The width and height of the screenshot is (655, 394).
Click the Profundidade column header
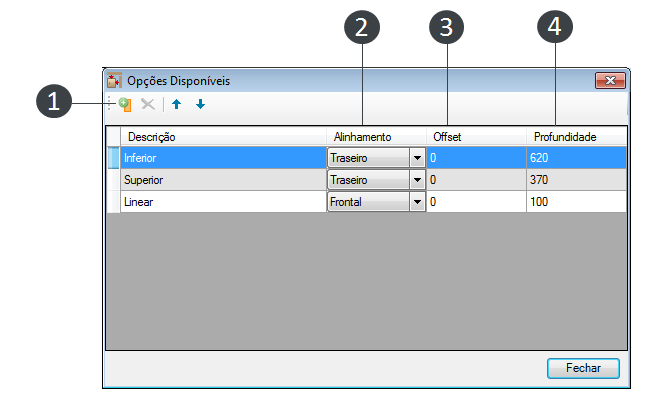[x=576, y=137]
